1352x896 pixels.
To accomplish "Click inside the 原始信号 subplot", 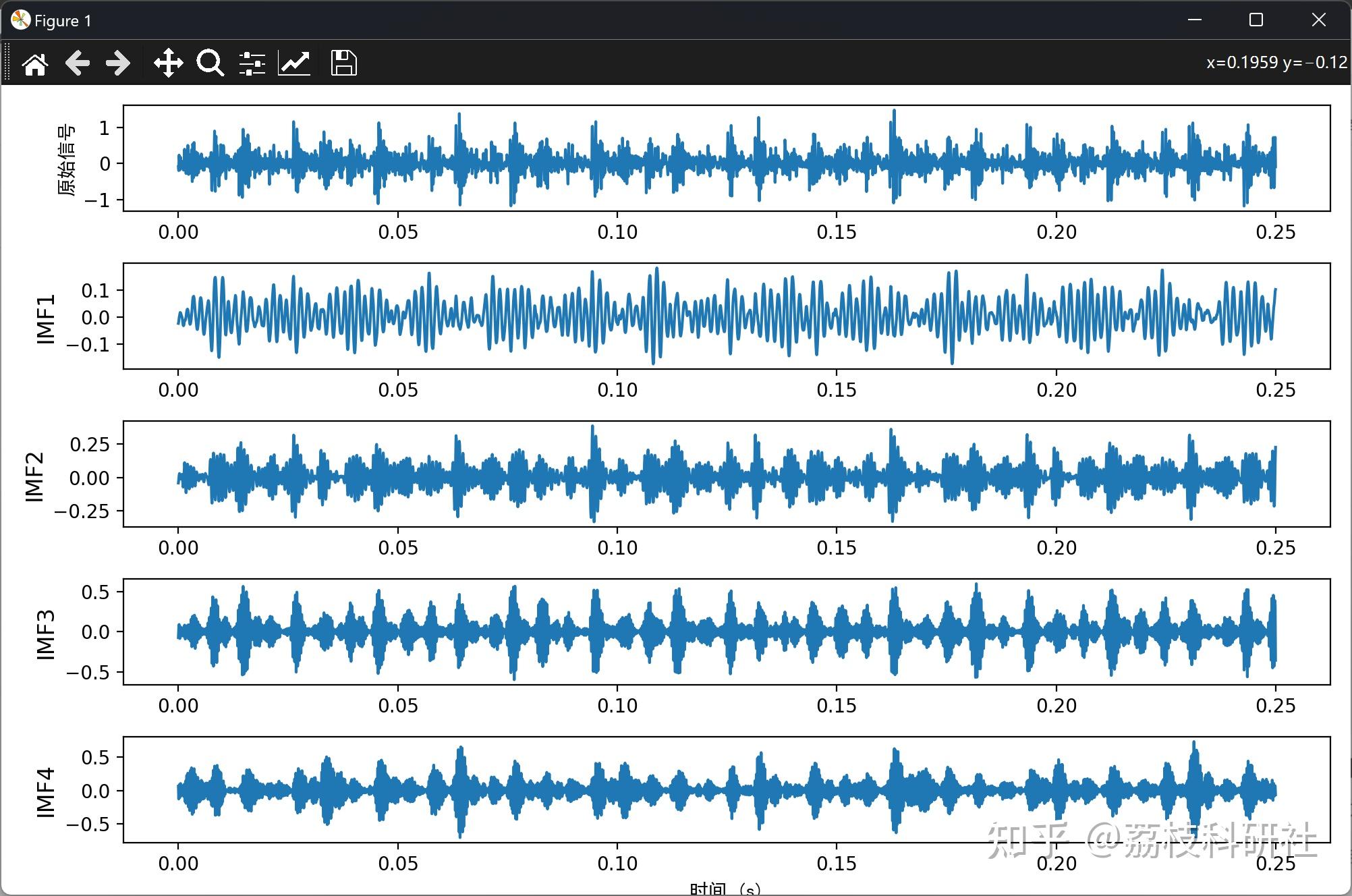I will coord(726,159).
